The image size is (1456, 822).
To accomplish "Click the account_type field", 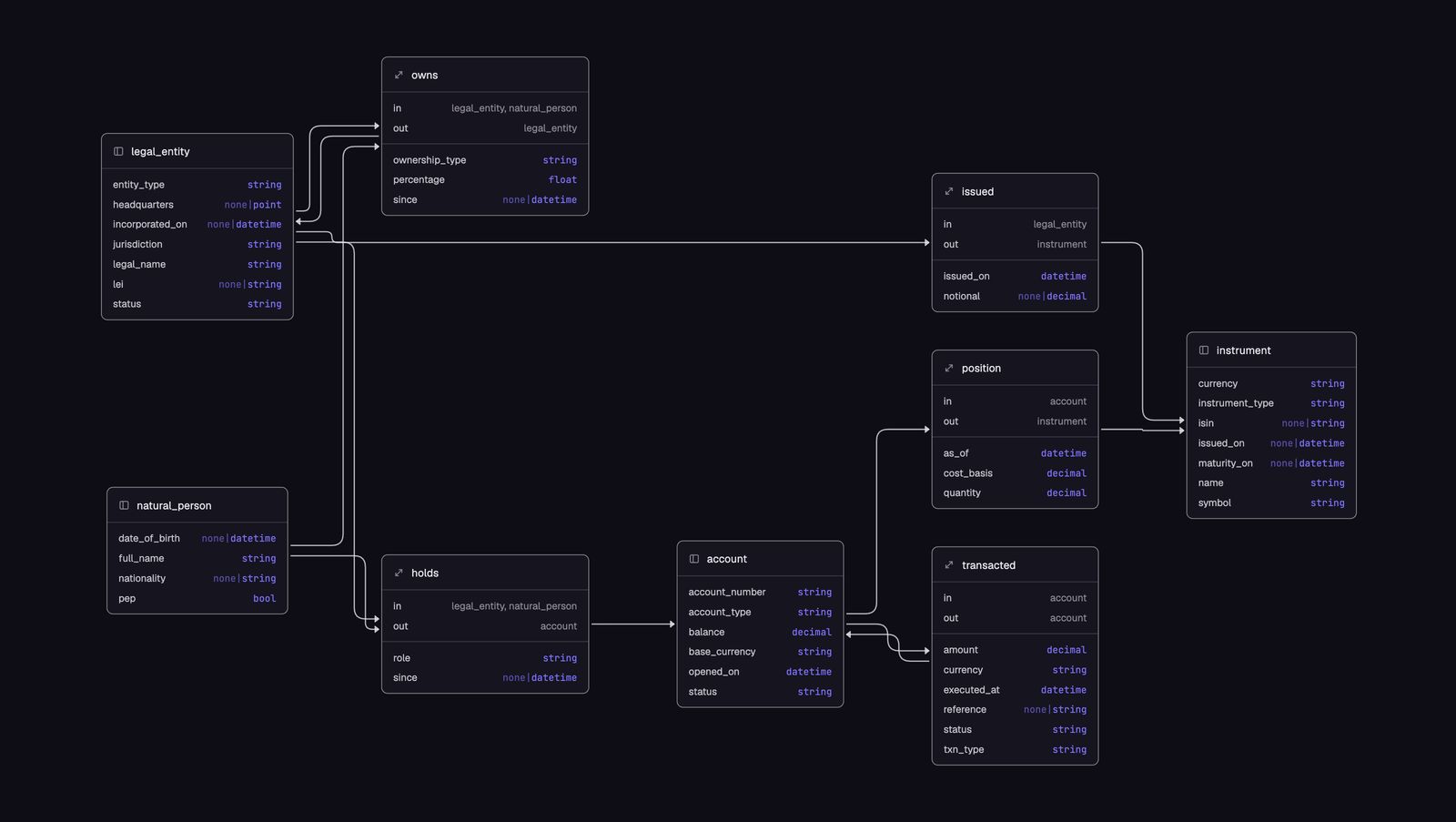I will coord(760,612).
